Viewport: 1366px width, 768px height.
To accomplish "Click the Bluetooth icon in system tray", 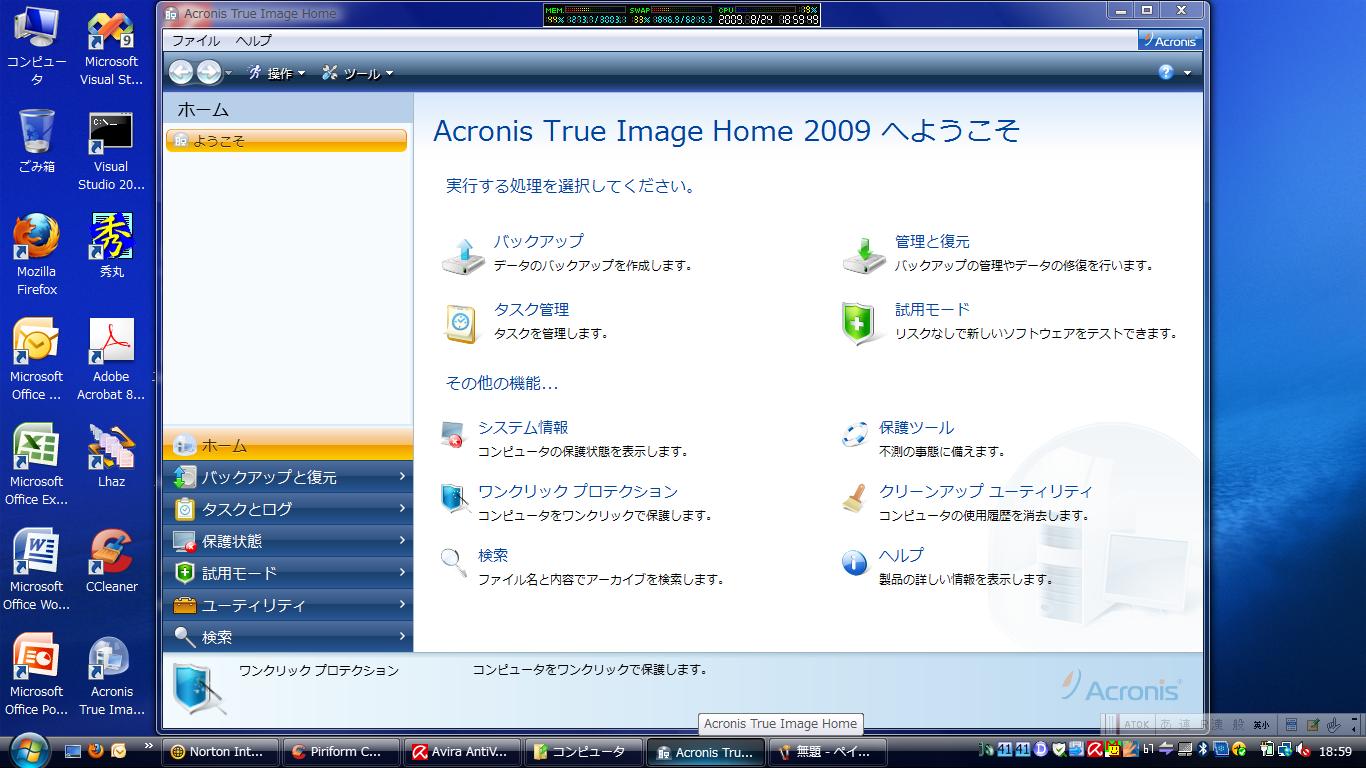I will pyautogui.click(x=1204, y=750).
